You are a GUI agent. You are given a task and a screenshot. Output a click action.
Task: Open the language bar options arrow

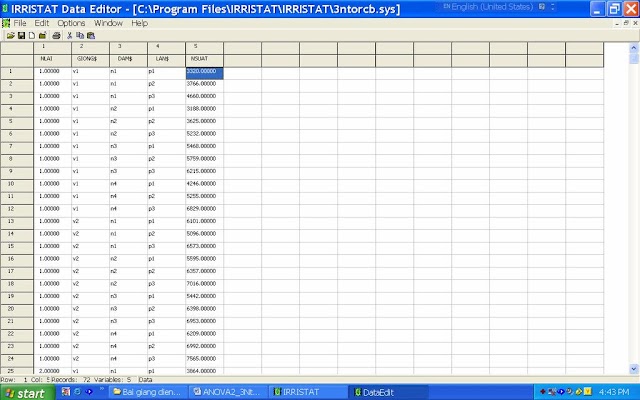pos(553,7)
